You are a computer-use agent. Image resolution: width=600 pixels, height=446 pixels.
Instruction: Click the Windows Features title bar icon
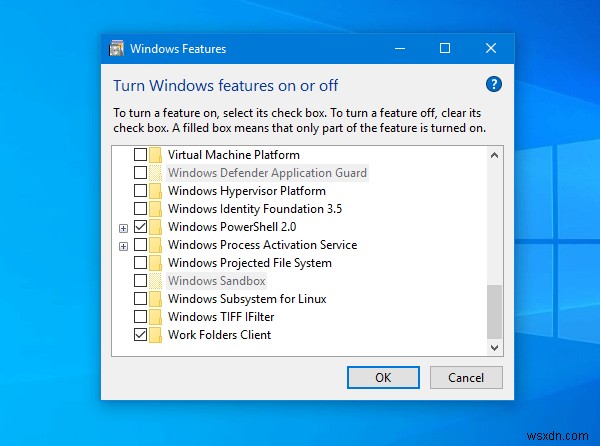coord(116,49)
